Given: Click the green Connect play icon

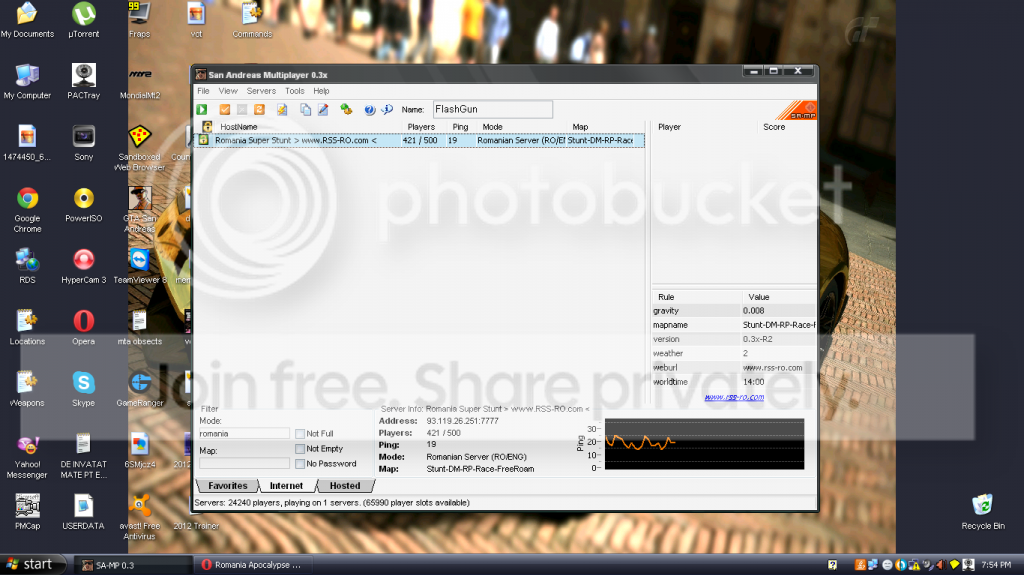Looking at the screenshot, I should point(202,110).
